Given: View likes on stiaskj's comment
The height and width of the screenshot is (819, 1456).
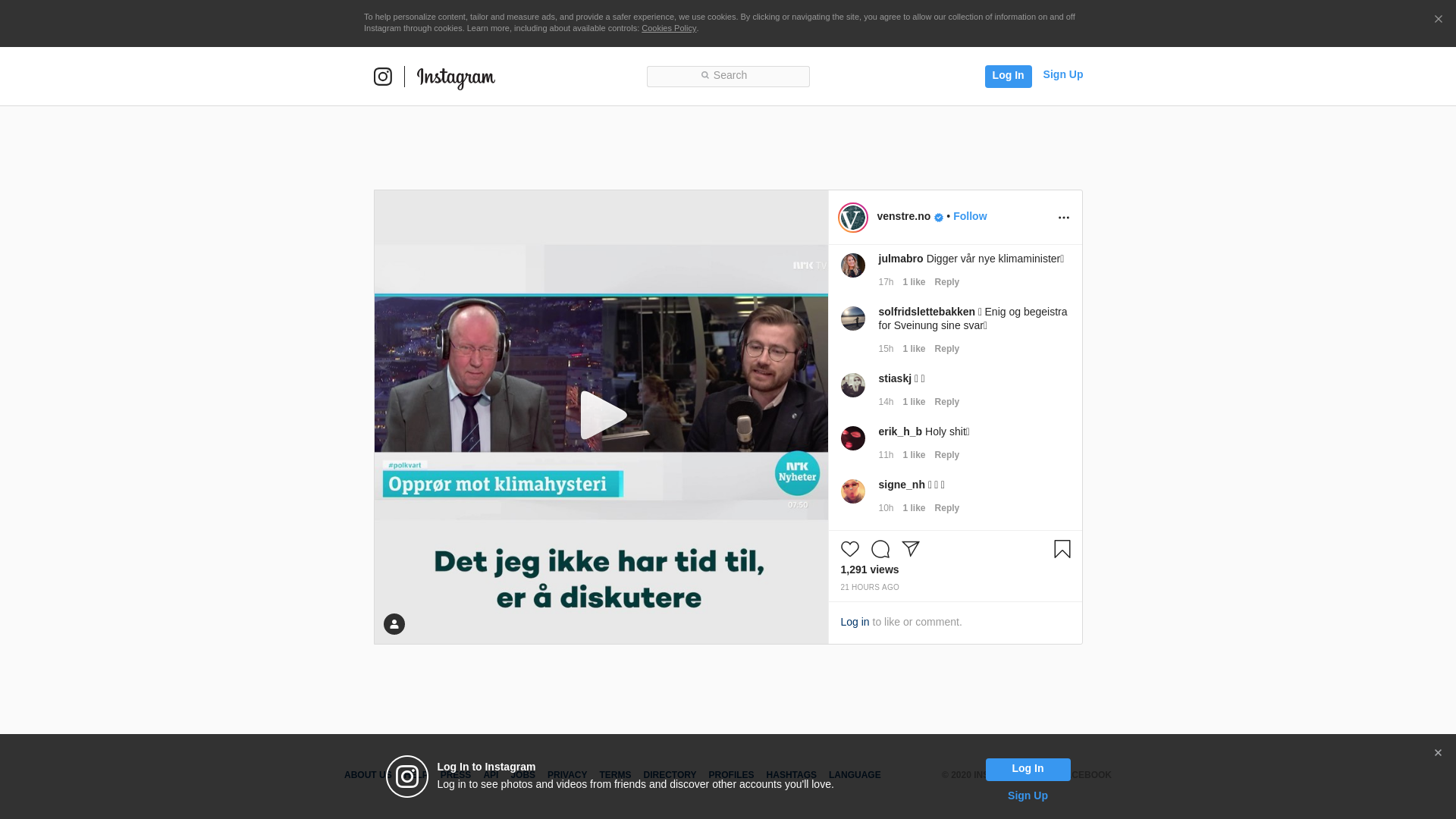Looking at the screenshot, I should 914,402.
